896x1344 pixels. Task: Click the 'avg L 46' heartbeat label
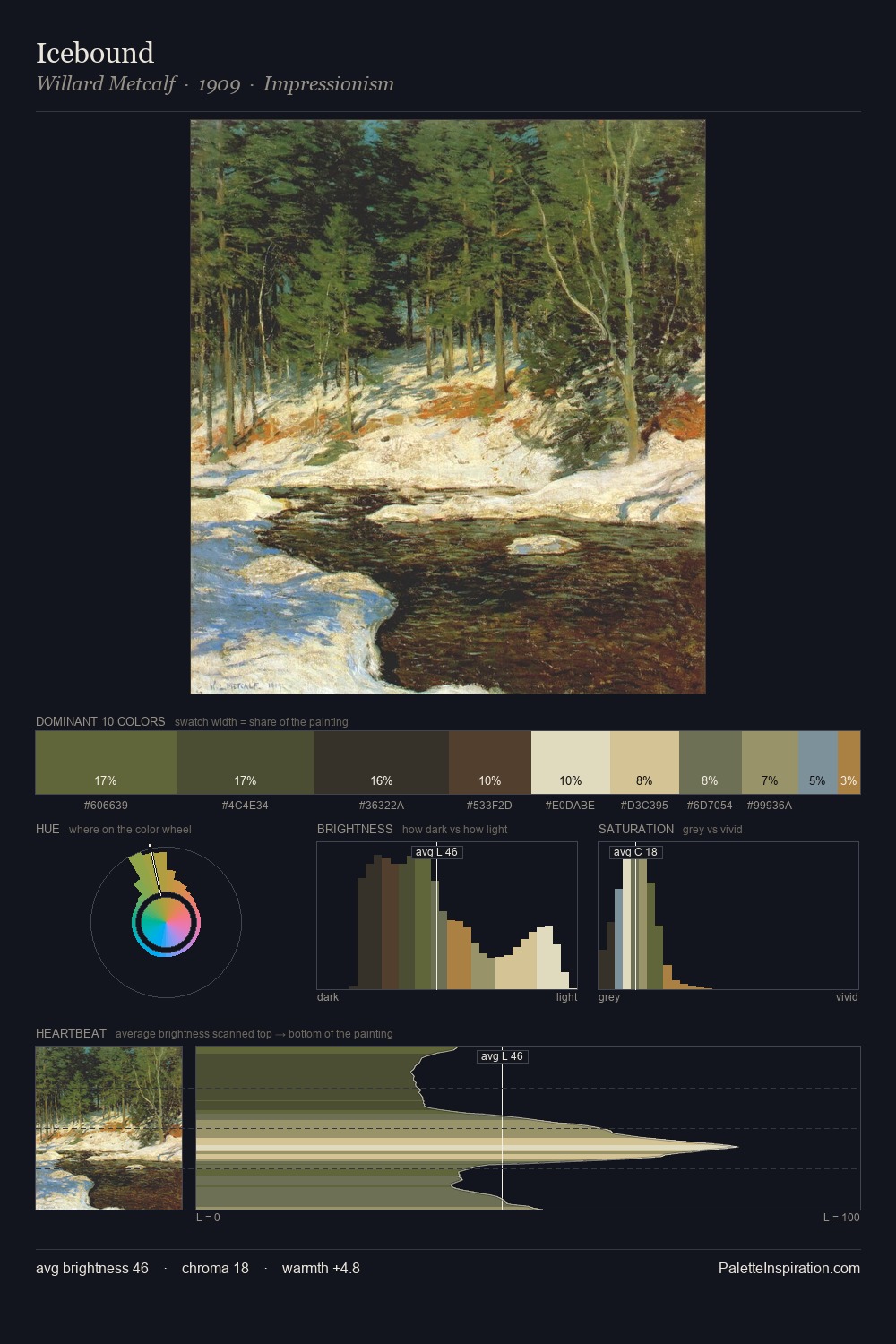point(502,1056)
